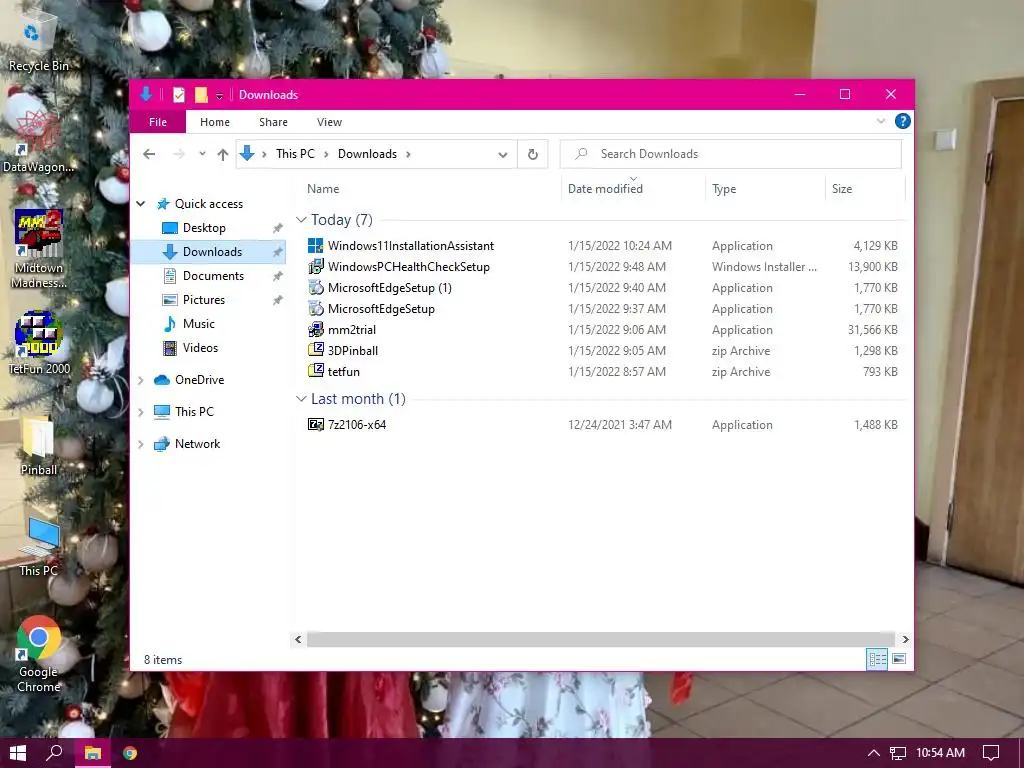Go back with the Back arrow
This screenshot has height=768, width=1024.
tap(150, 154)
